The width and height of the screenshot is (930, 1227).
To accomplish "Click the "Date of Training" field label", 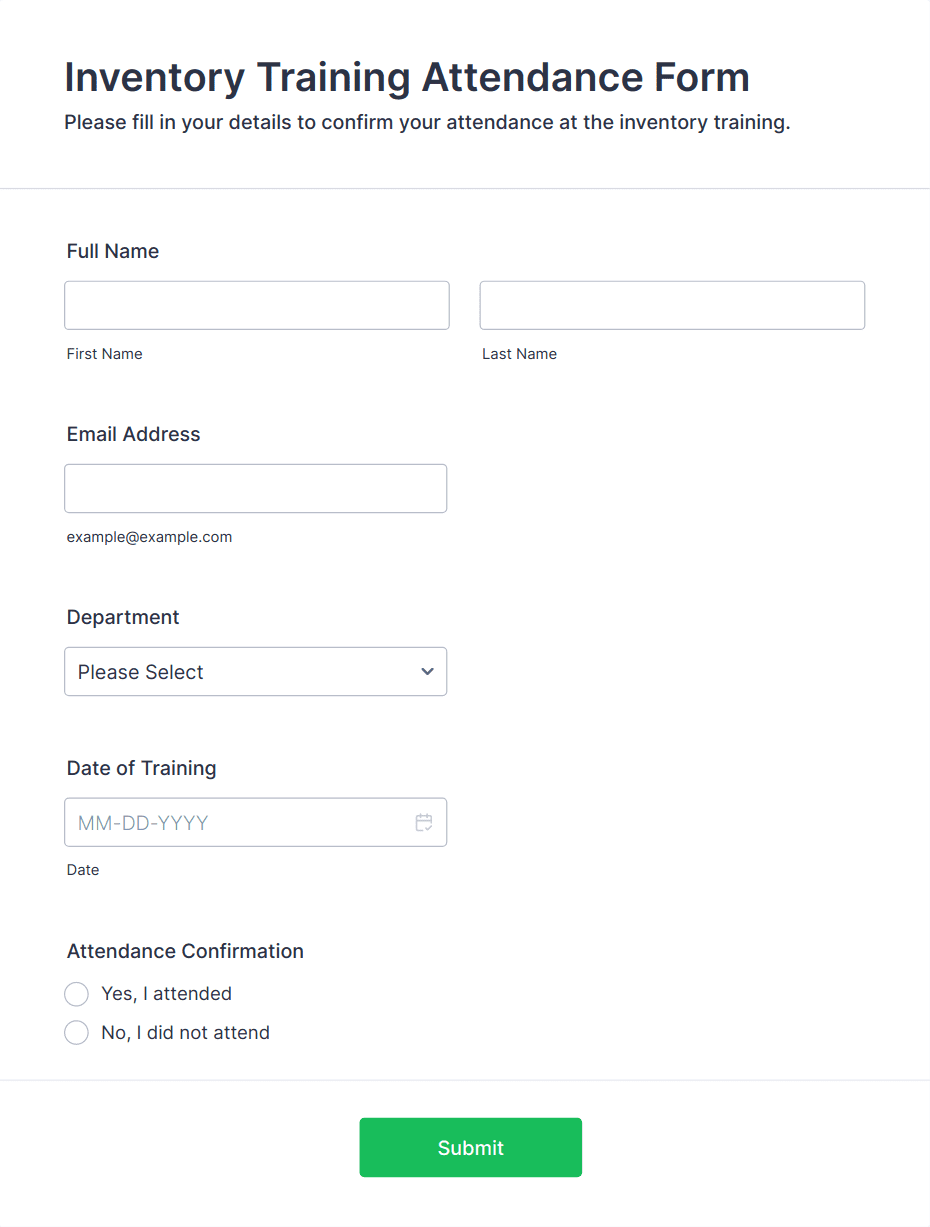I will (x=142, y=768).
